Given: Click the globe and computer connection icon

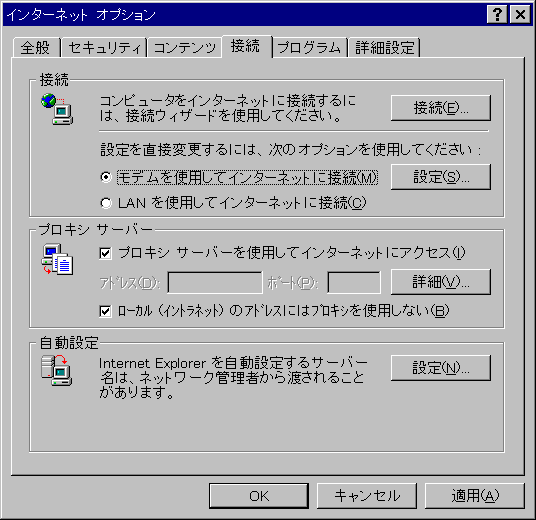Looking at the screenshot, I should coord(57,109).
